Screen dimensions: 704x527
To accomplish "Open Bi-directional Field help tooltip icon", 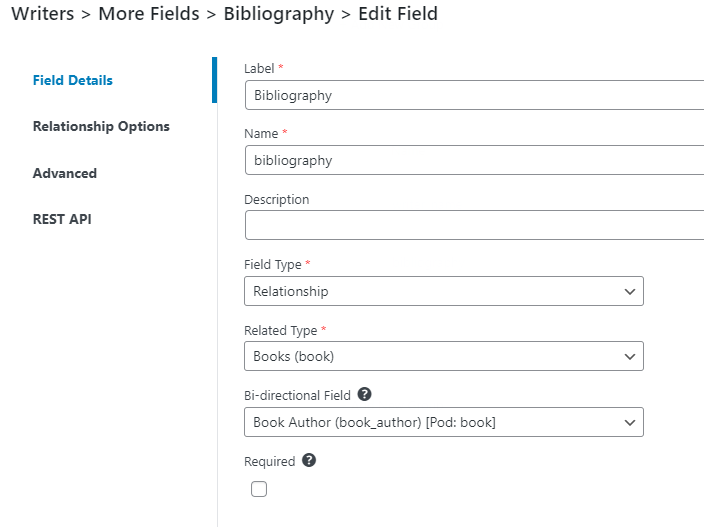I will coord(364,394).
